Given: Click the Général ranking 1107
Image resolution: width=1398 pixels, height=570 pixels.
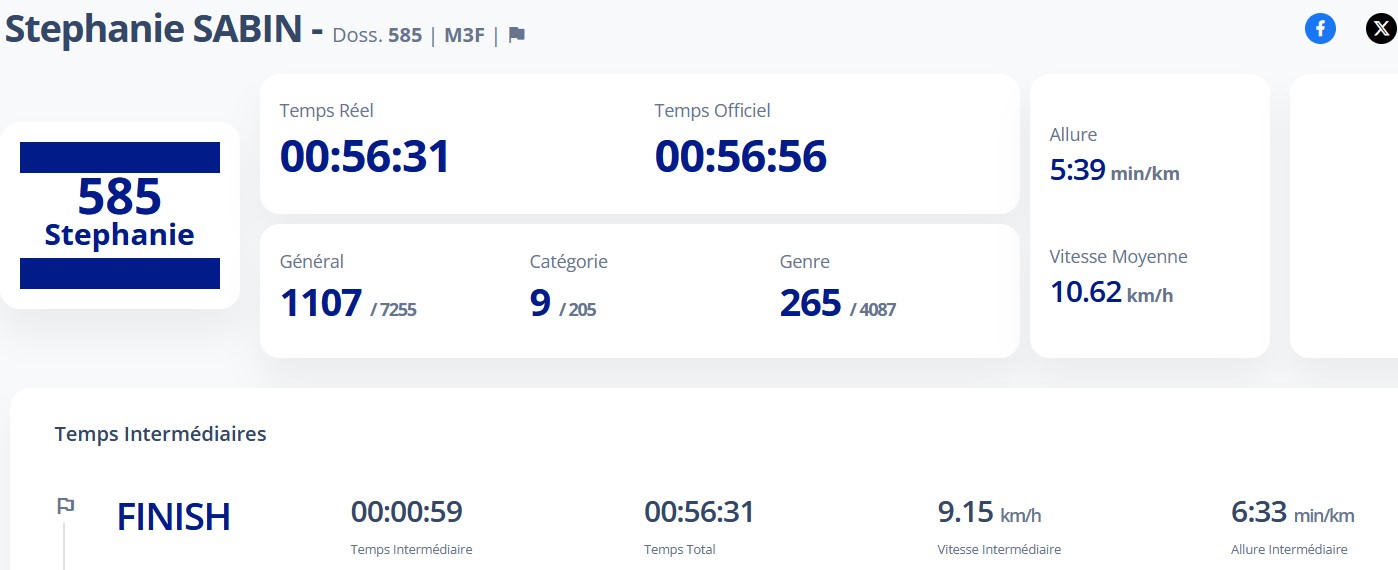Looking at the screenshot, I should pos(321,303).
